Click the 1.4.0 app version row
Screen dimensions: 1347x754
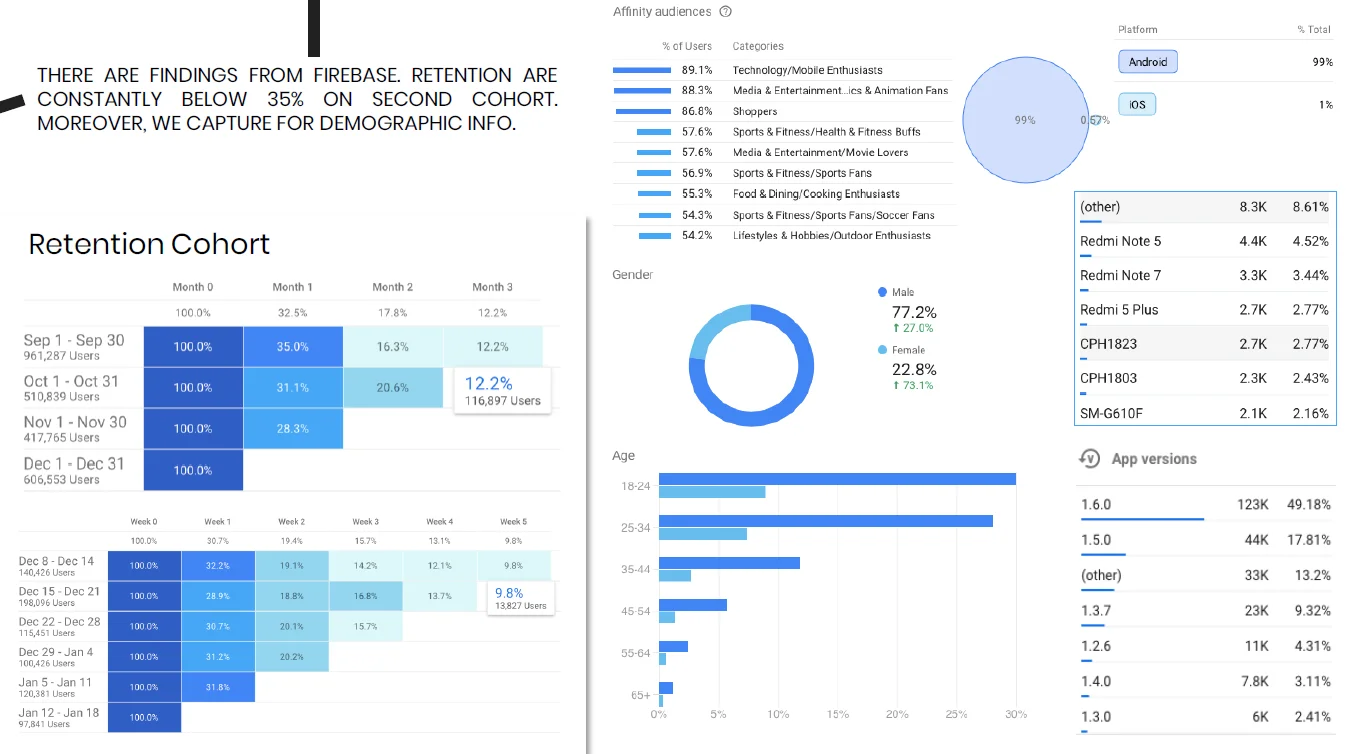pos(1205,683)
